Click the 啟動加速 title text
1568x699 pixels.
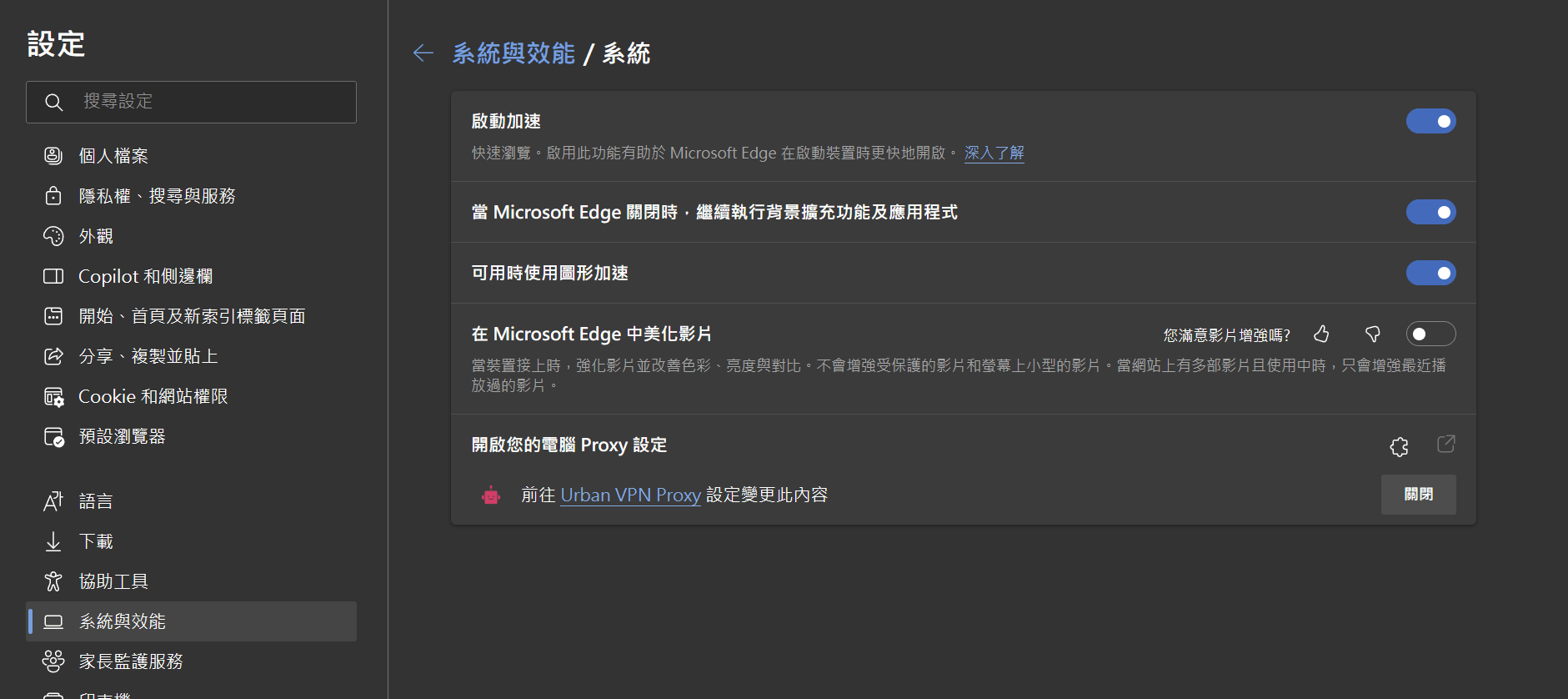click(506, 122)
